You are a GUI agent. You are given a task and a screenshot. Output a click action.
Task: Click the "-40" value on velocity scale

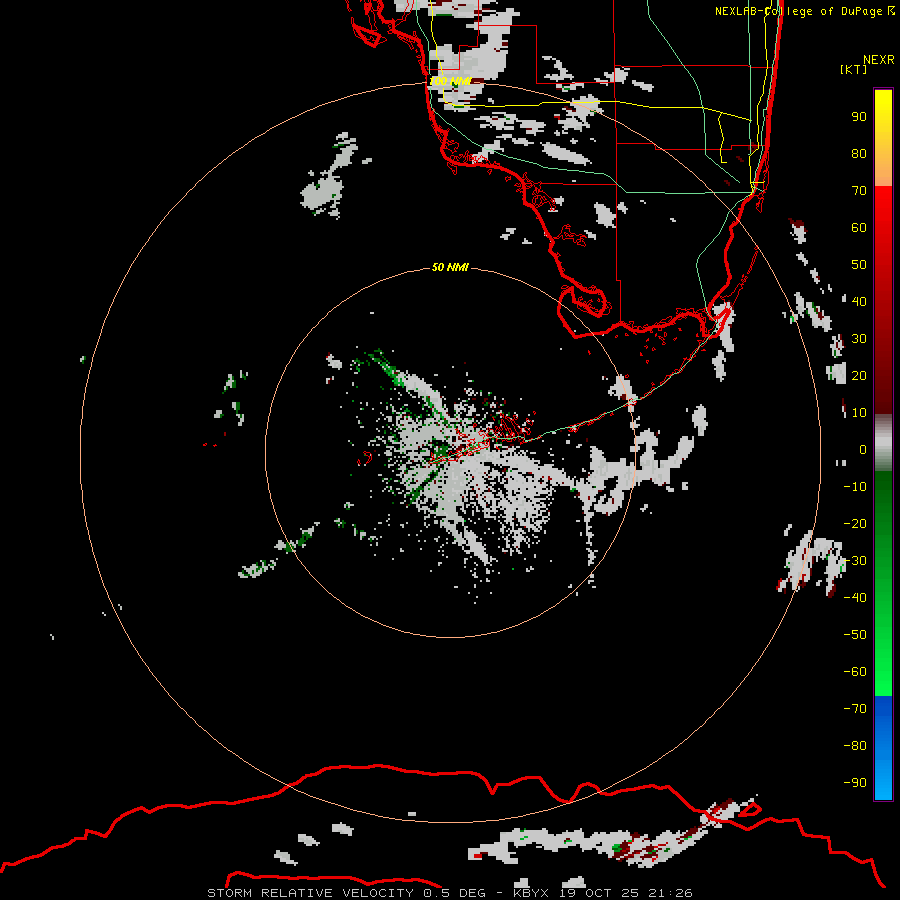click(855, 598)
